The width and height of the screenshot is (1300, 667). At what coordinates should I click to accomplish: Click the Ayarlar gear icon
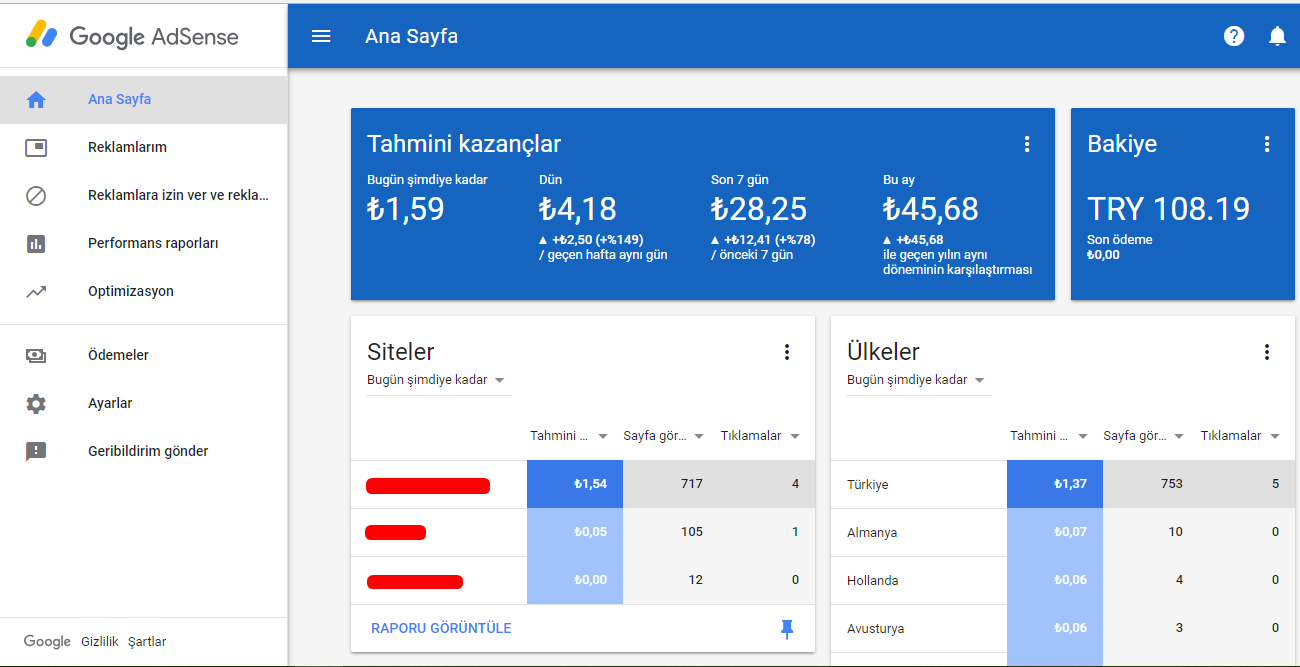(x=36, y=403)
